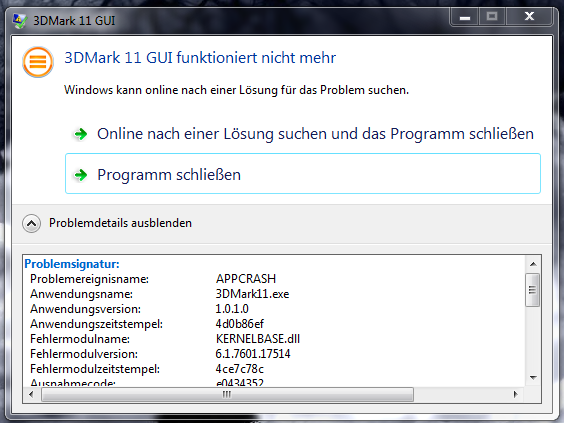Click the horizontal scrollbar thumb

[x=227, y=395]
